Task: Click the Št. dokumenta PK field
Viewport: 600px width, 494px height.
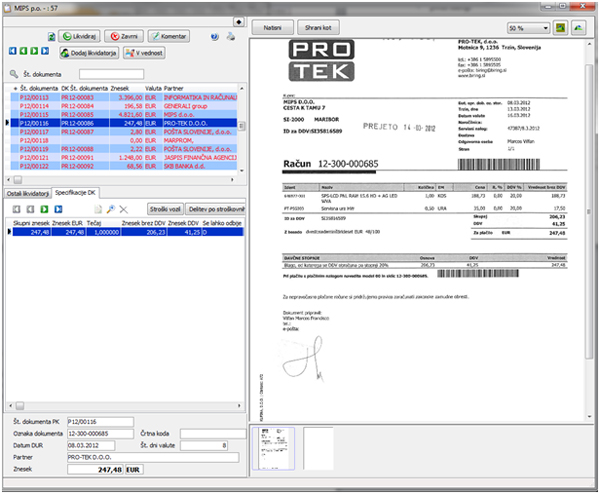Action: click(100, 422)
